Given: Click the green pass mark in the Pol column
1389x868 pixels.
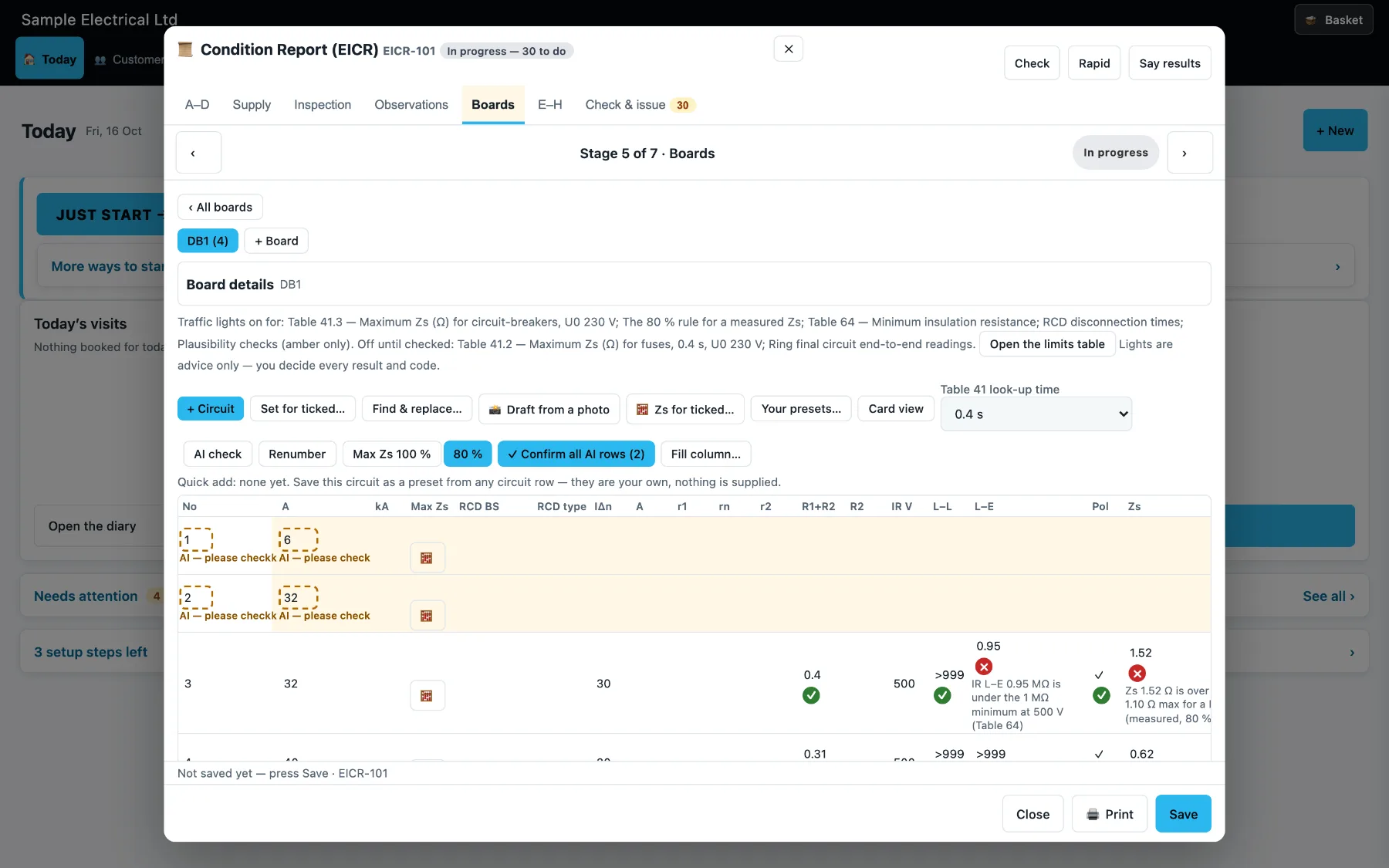Looking at the screenshot, I should coord(1102,695).
